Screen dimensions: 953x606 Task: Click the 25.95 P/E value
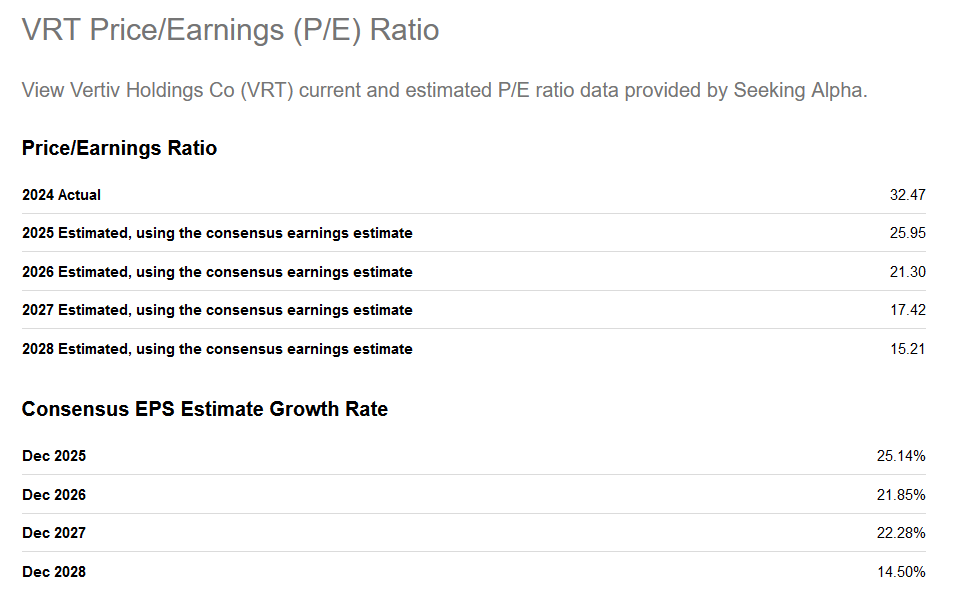click(x=907, y=233)
